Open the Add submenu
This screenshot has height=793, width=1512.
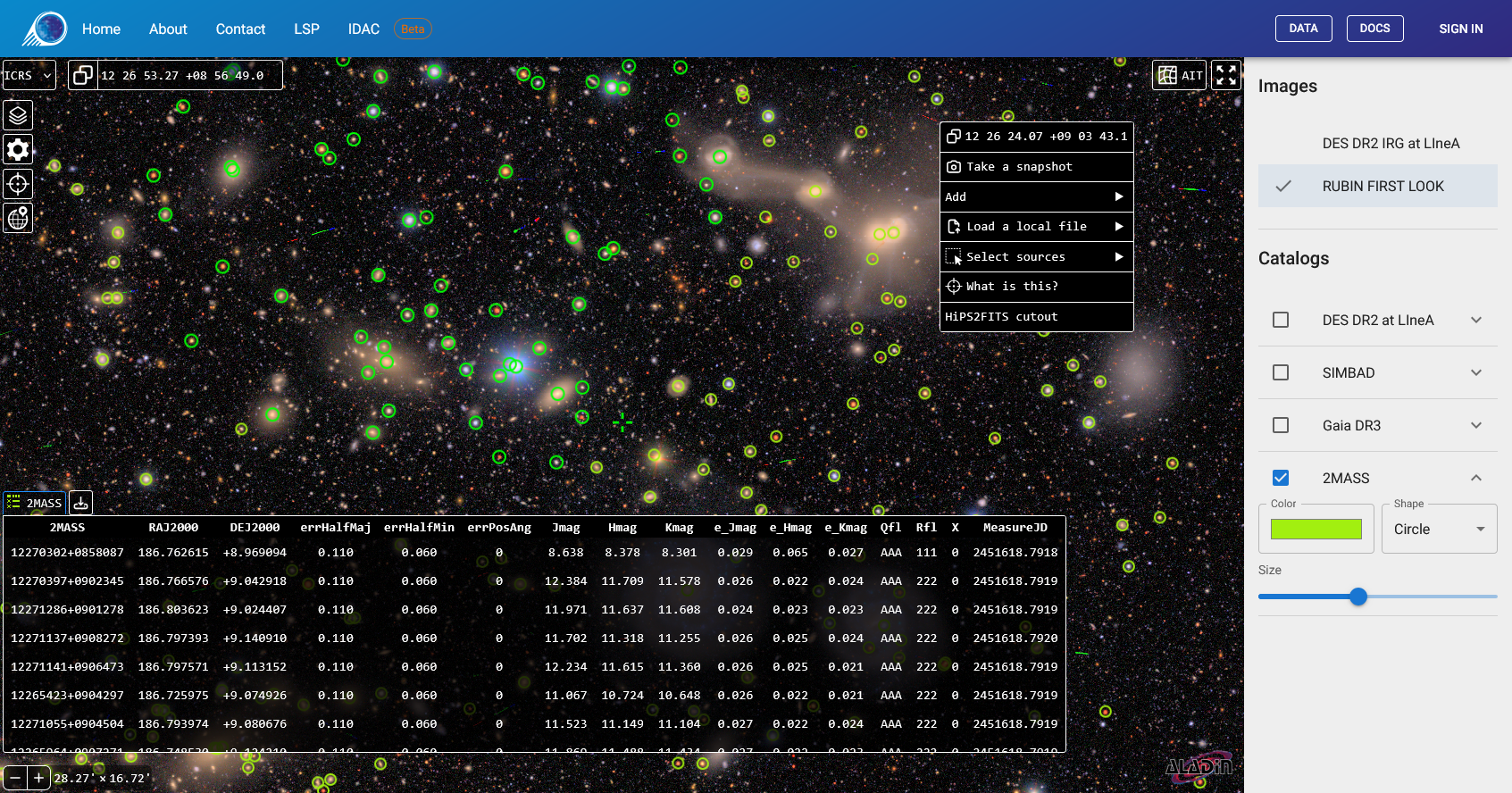click(1037, 196)
